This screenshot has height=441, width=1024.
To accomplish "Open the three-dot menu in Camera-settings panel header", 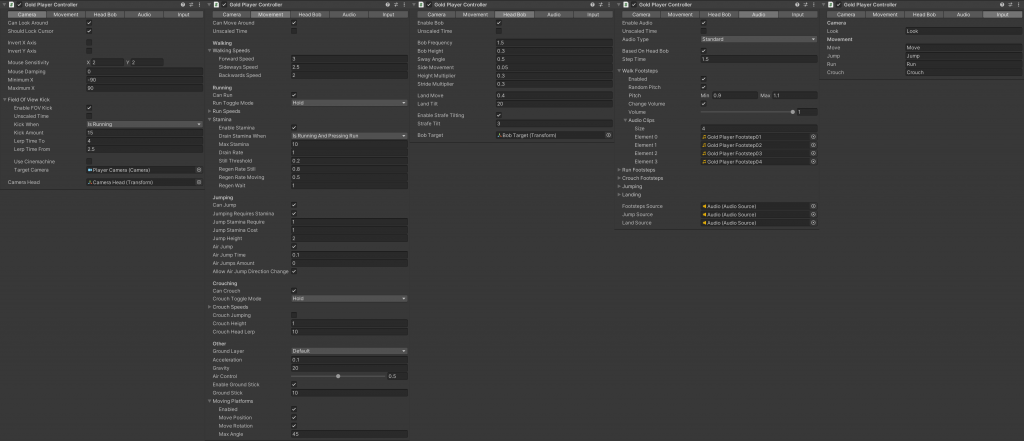I will (x=199, y=5).
